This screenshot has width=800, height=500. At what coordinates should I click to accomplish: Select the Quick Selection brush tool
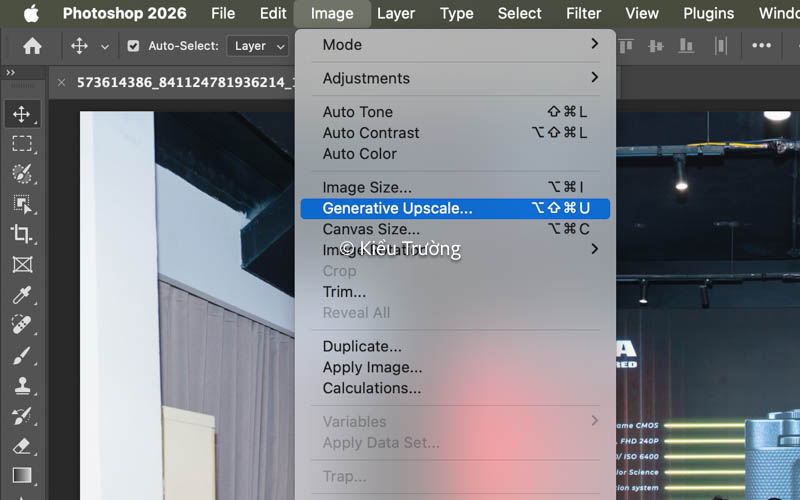tap(21, 174)
